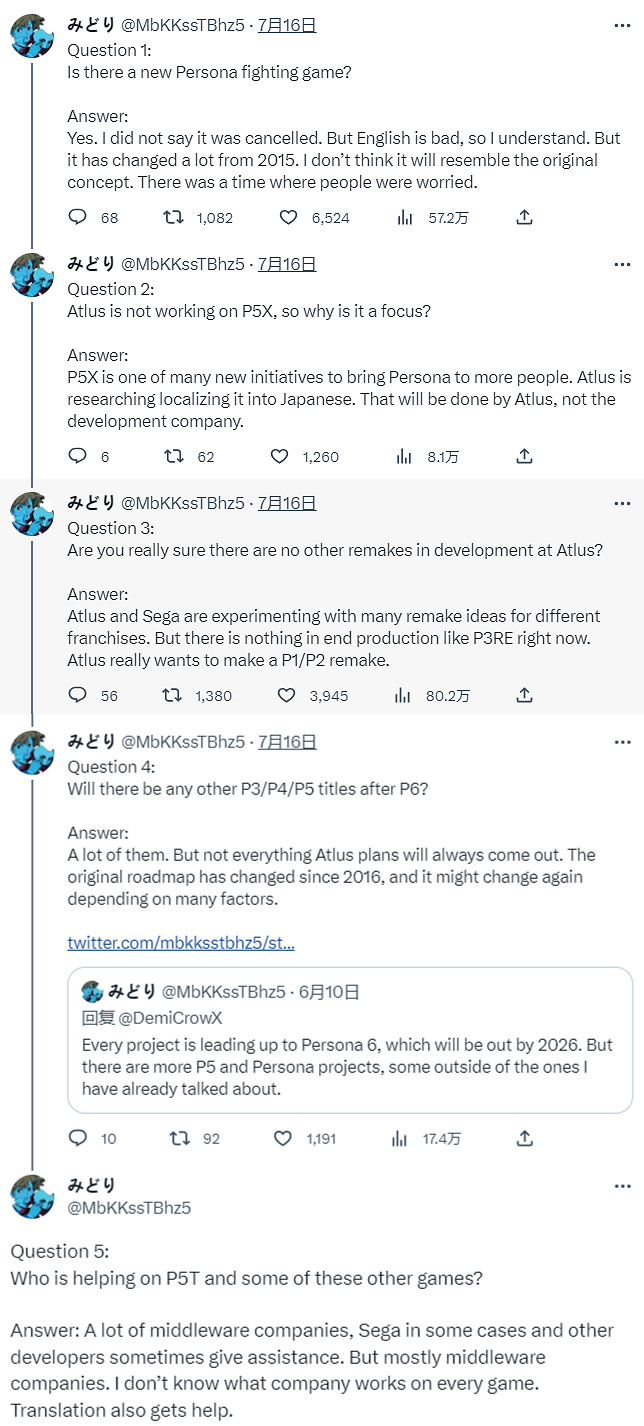Reply to the Question 1 tweet
644x1426 pixels.
[78, 217]
